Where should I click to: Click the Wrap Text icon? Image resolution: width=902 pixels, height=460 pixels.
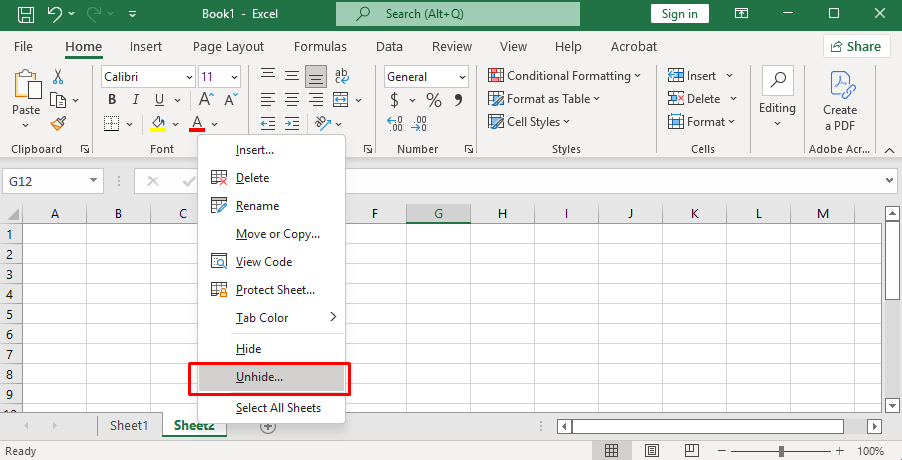click(342, 76)
